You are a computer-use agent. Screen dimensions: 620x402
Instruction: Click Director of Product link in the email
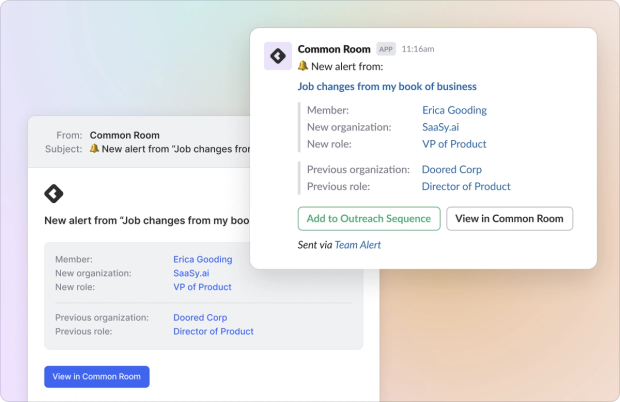click(x=213, y=331)
